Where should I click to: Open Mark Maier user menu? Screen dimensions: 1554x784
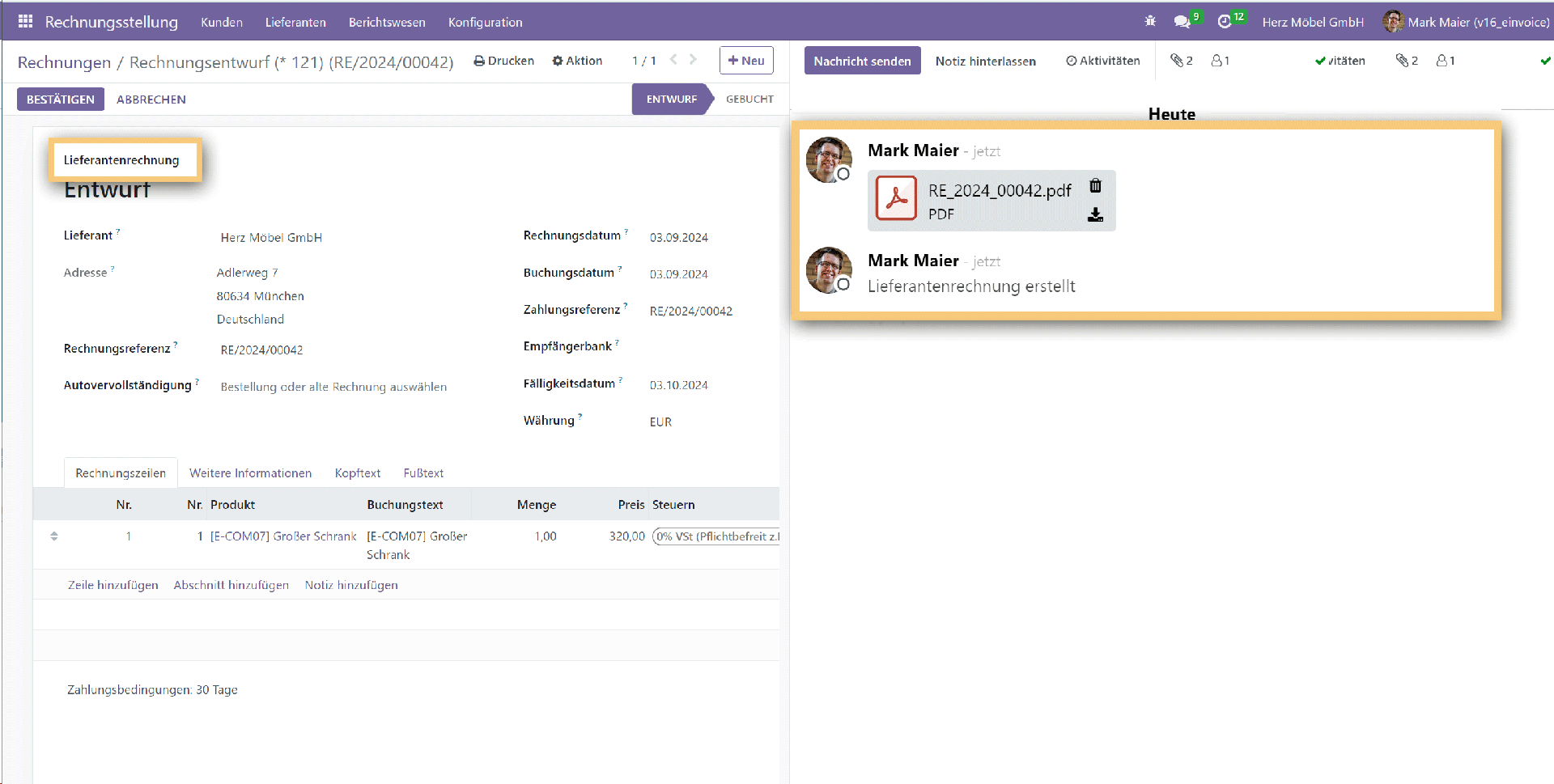click(x=1466, y=22)
